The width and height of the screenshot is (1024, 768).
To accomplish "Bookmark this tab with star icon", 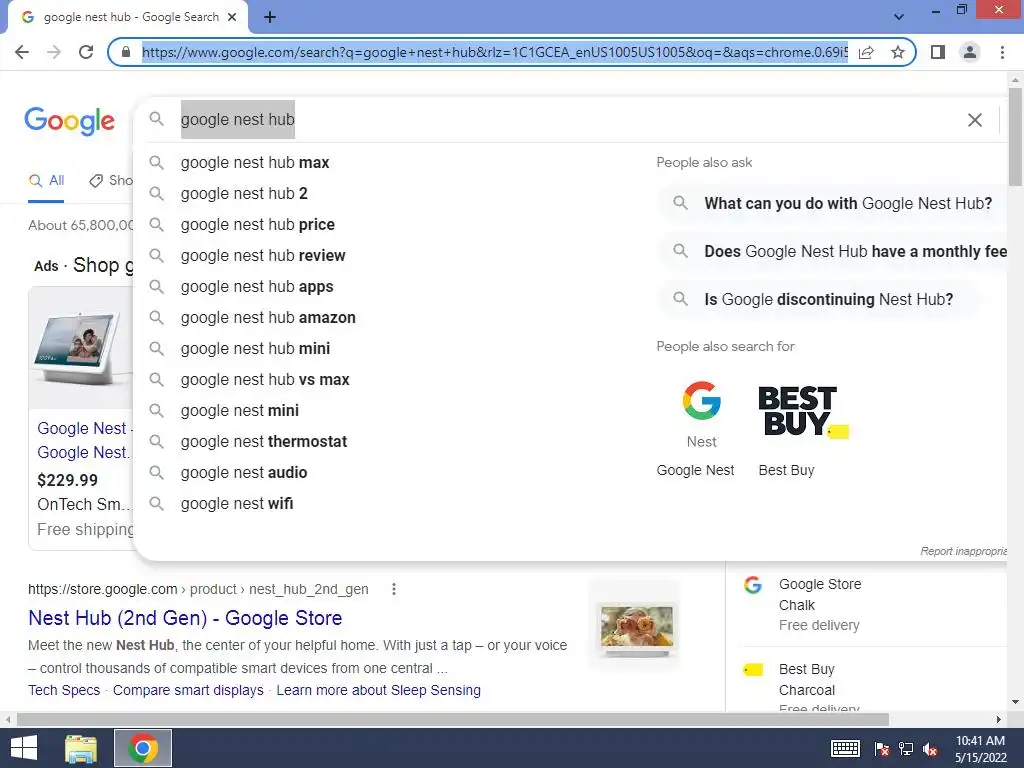I will (898, 52).
